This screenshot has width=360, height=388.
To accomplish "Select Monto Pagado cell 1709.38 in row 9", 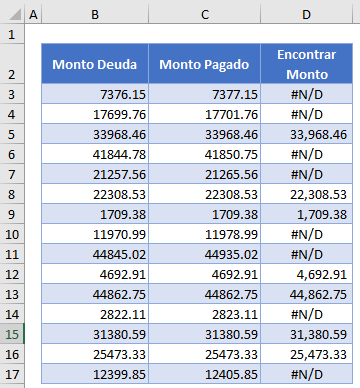I will click(x=205, y=214).
